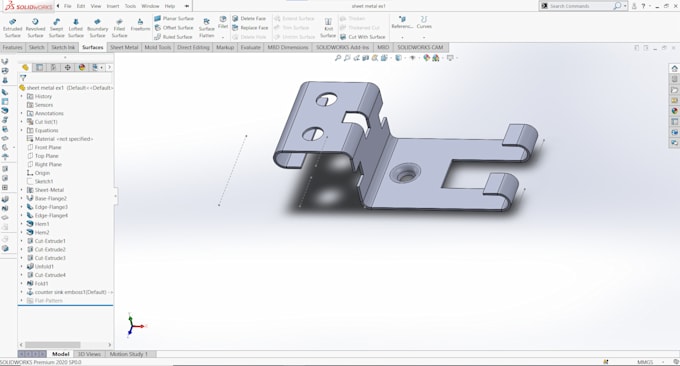The width and height of the screenshot is (680, 366).
Task: Open the DisplayManager tab
Action: 82,67
